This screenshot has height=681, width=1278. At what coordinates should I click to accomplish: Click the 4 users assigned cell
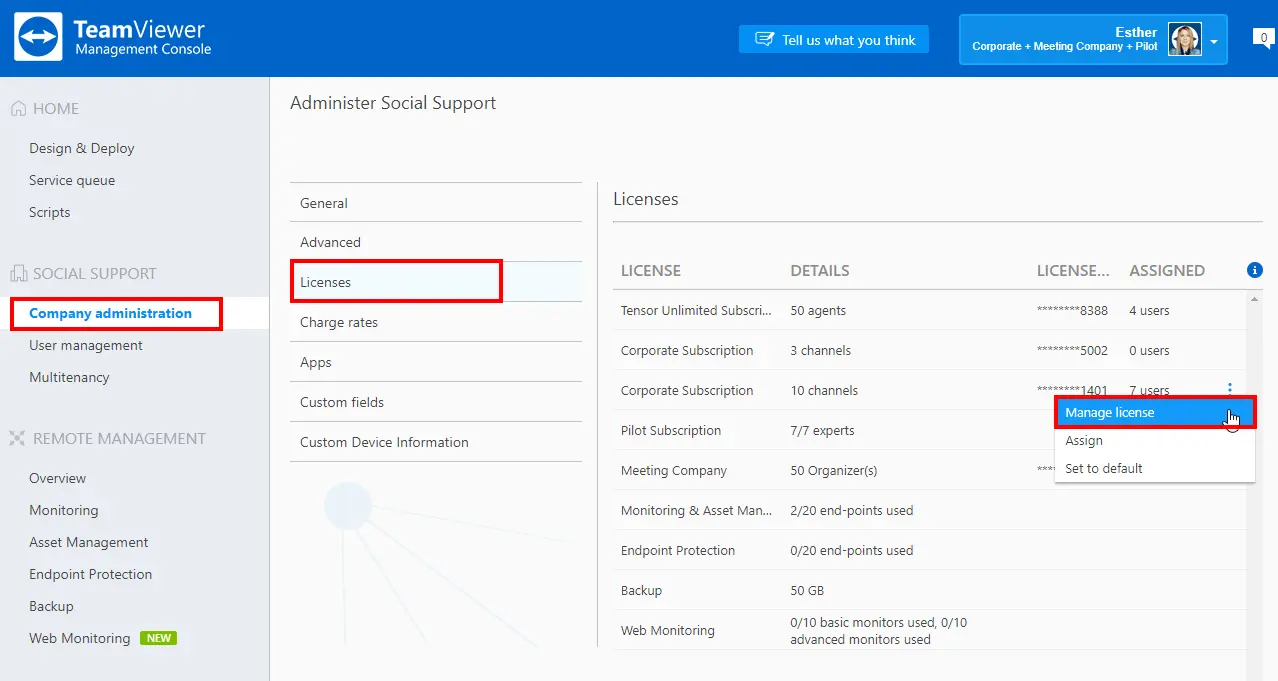click(x=1149, y=310)
